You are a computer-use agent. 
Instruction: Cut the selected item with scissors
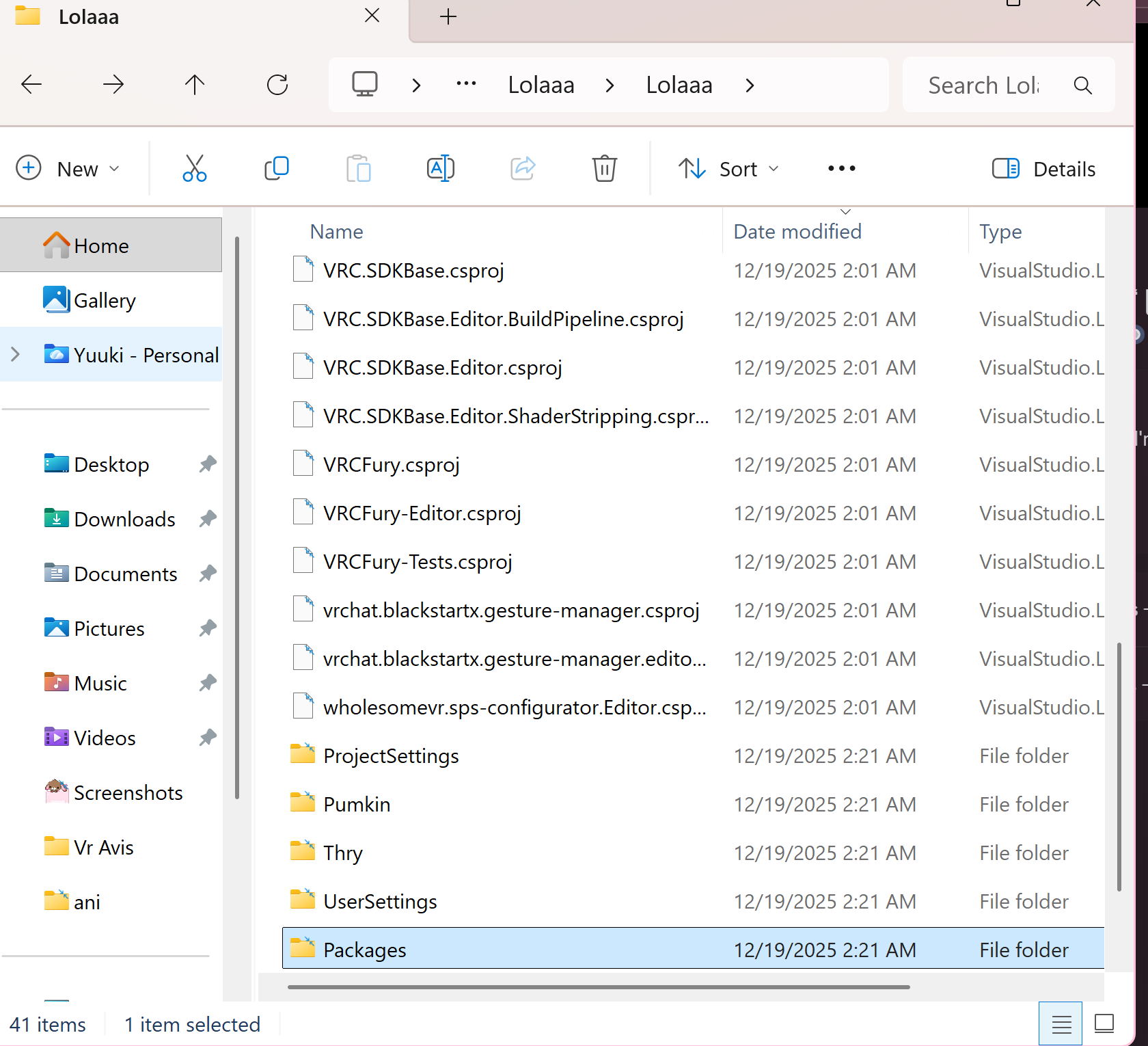(195, 168)
